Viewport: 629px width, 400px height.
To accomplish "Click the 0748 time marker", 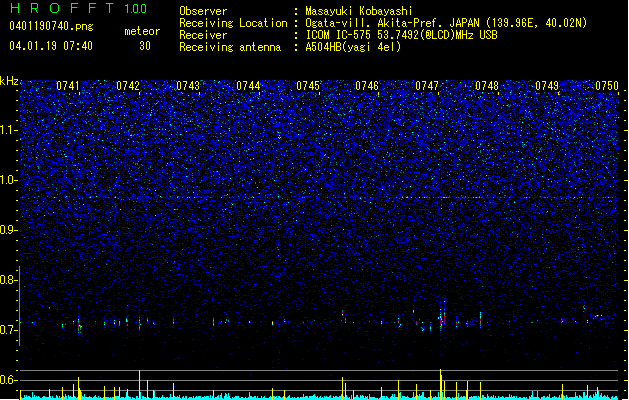I will pyautogui.click(x=487, y=86).
